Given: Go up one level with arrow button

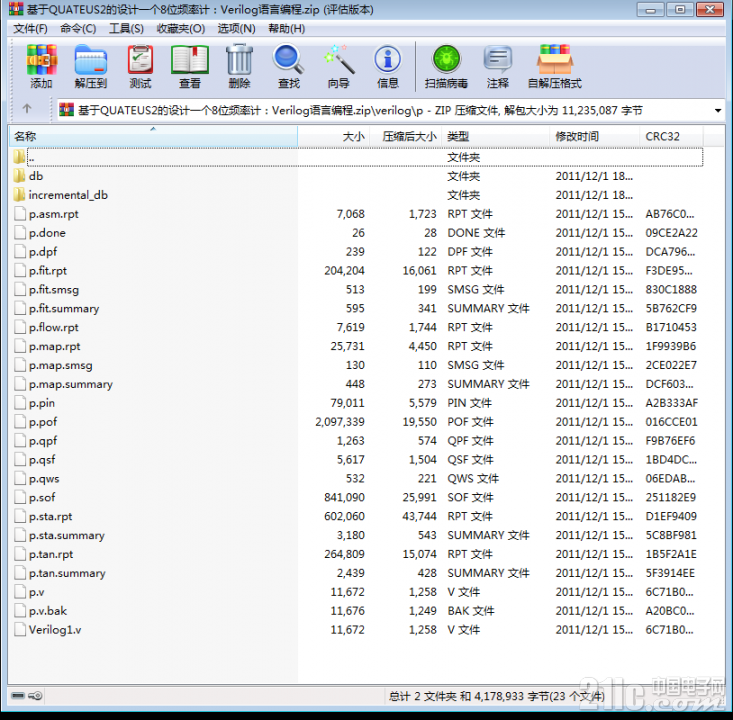Looking at the screenshot, I should click(x=27, y=109).
